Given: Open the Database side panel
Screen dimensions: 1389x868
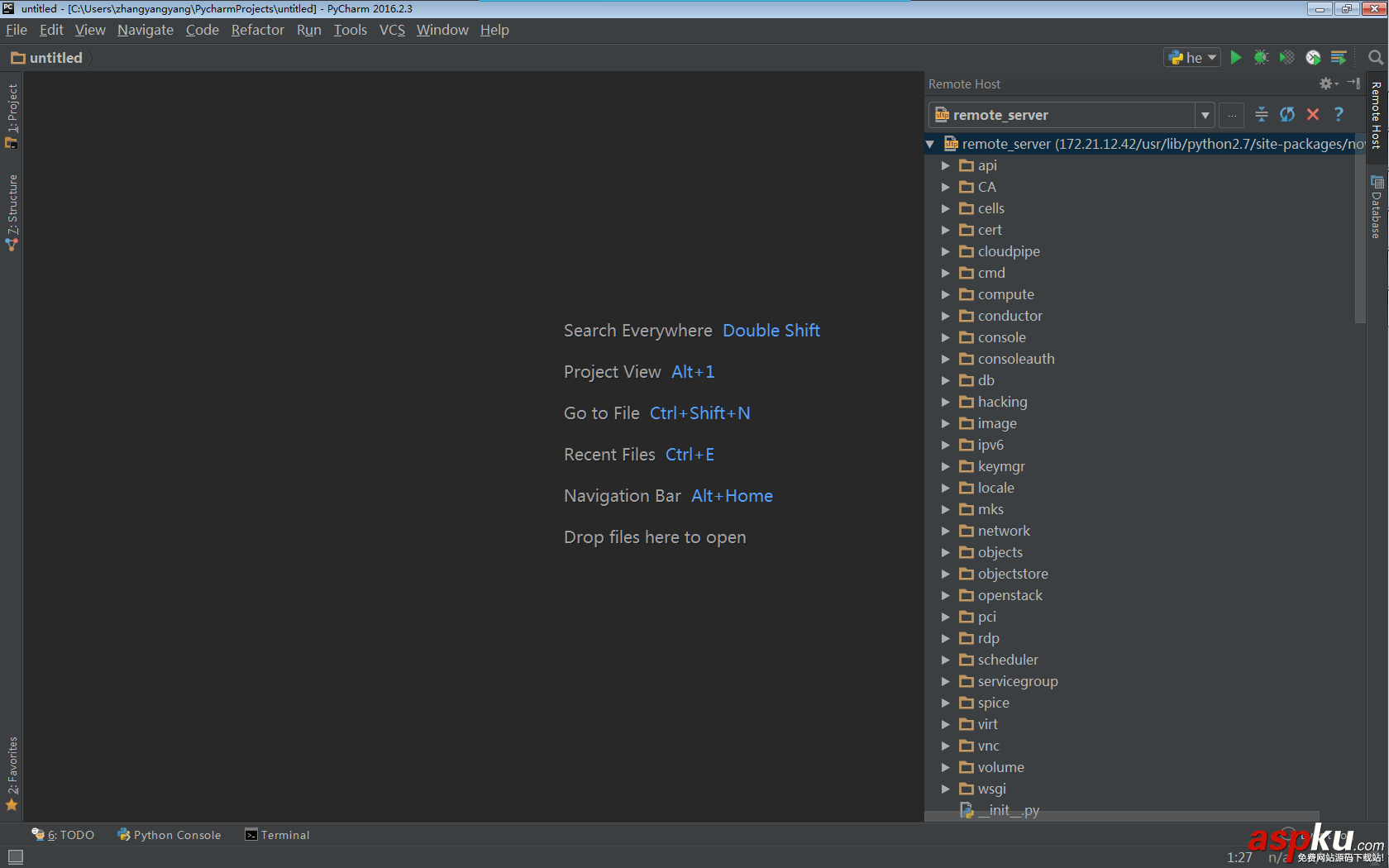Looking at the screenshot, I should (1377, 205).
